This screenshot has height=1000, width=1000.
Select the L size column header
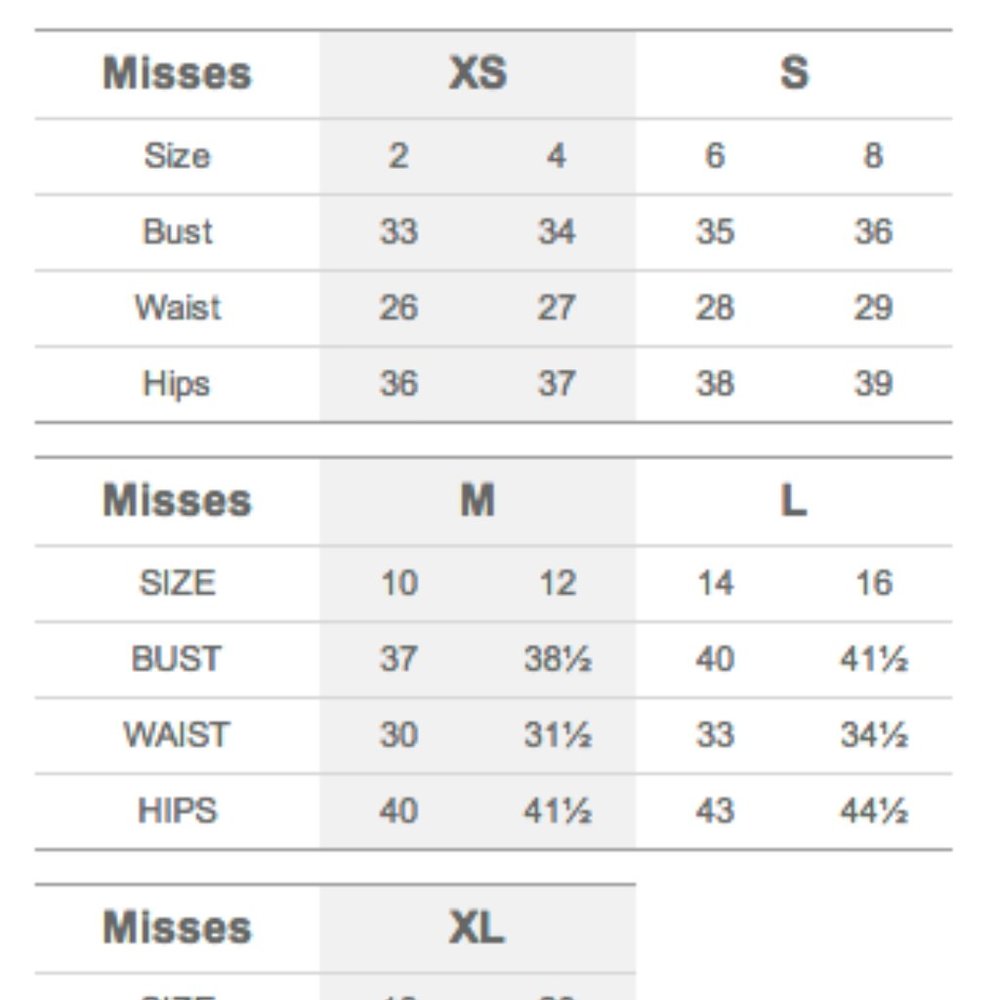point(793,501)
